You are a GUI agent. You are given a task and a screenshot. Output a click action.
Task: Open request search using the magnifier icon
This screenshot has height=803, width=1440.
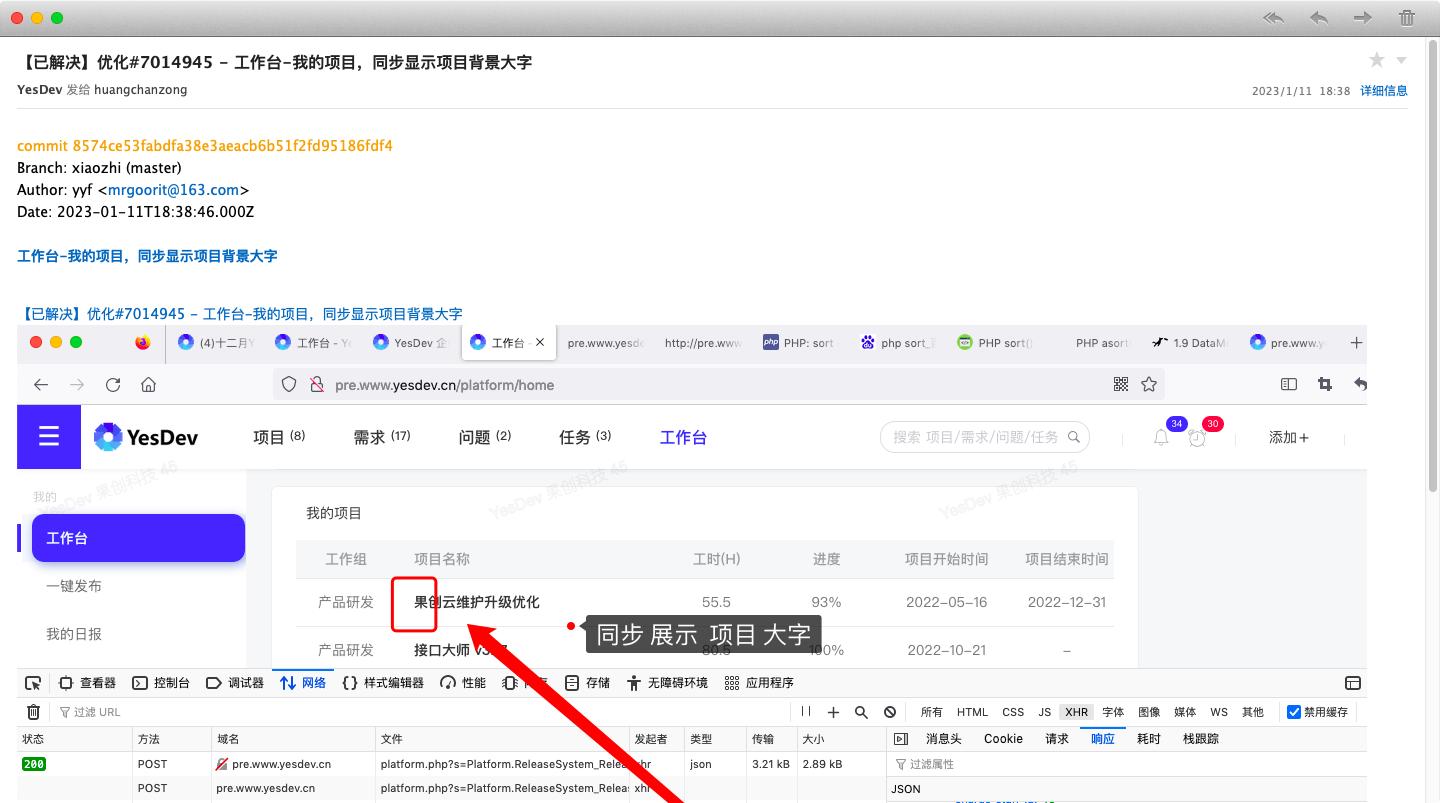click(x=861, y=711)
